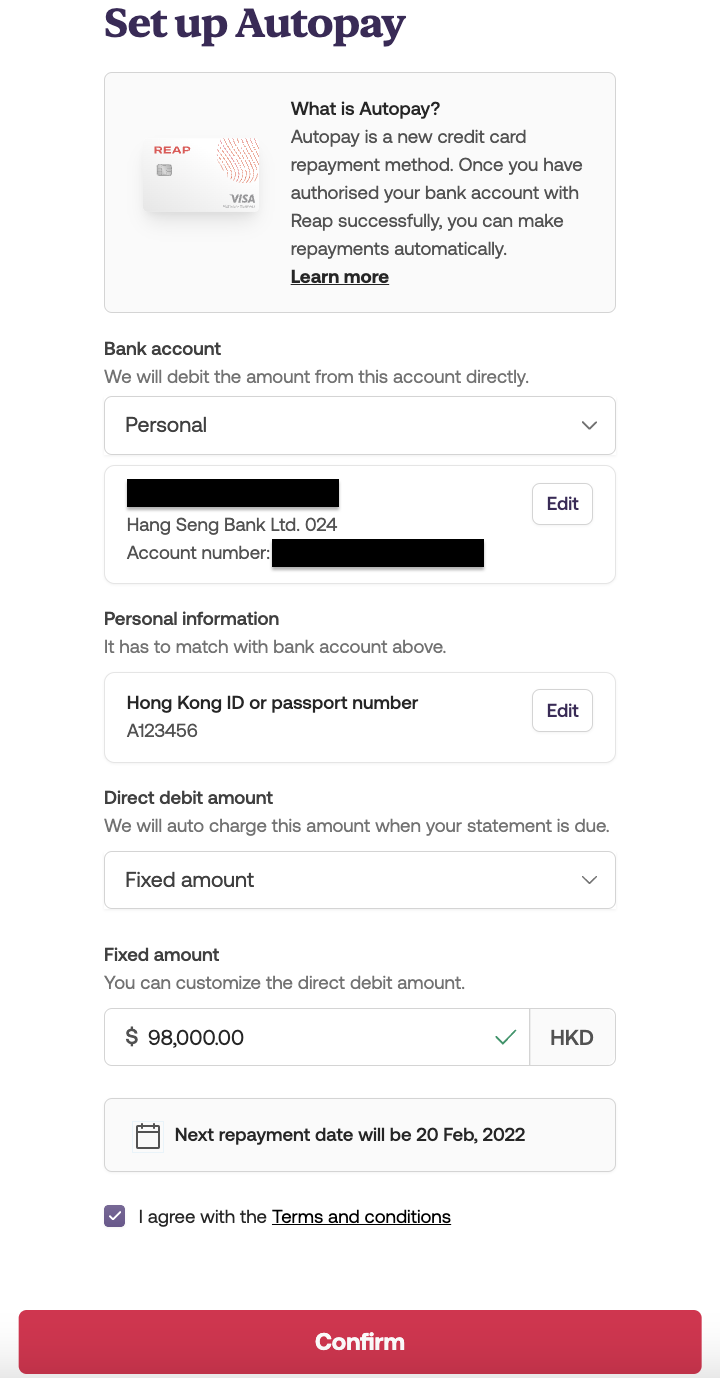Click the Next repayment date notice

[x=350, y=1135]
